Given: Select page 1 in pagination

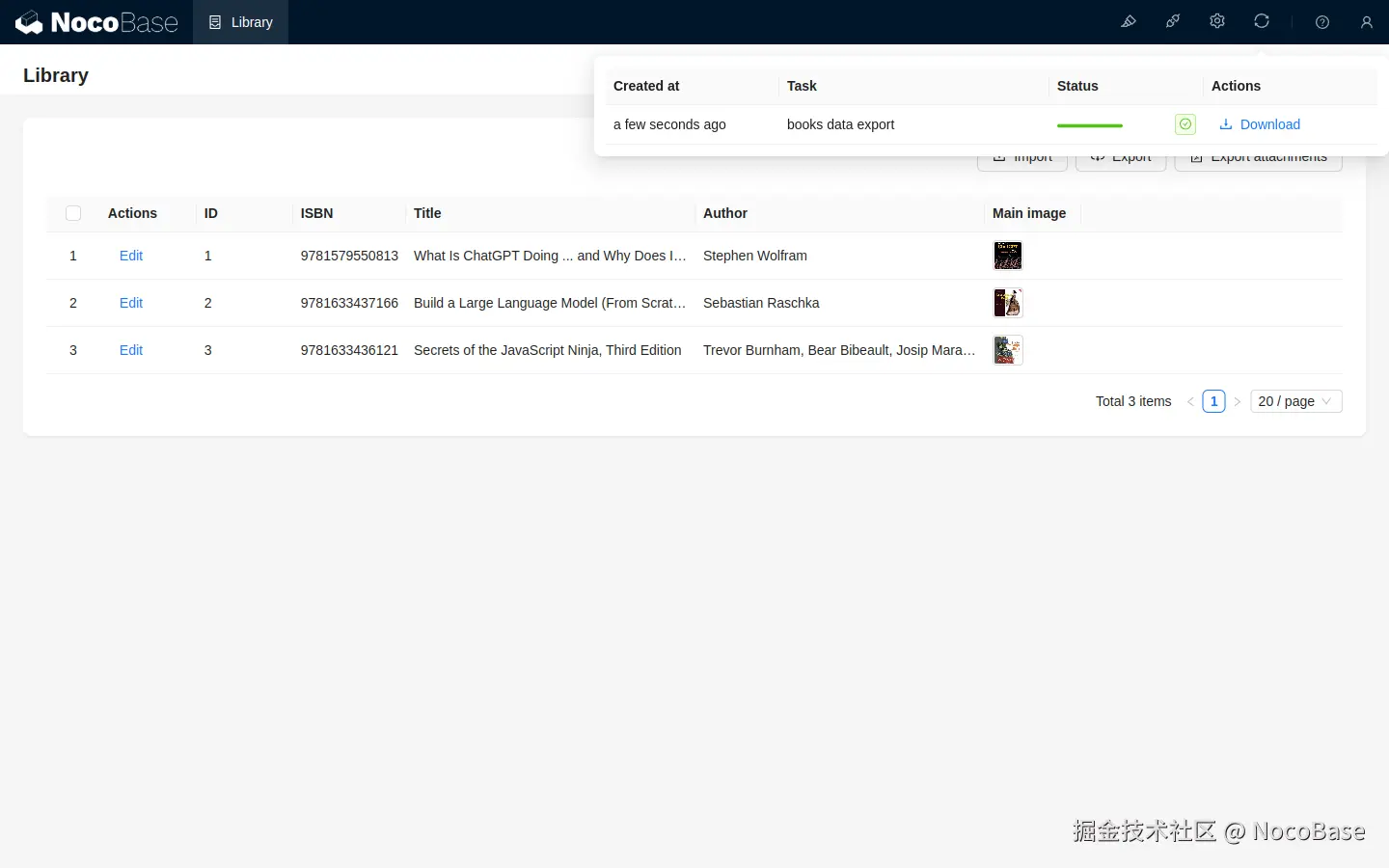Looking at the screenshot, I should point(1214,401).
